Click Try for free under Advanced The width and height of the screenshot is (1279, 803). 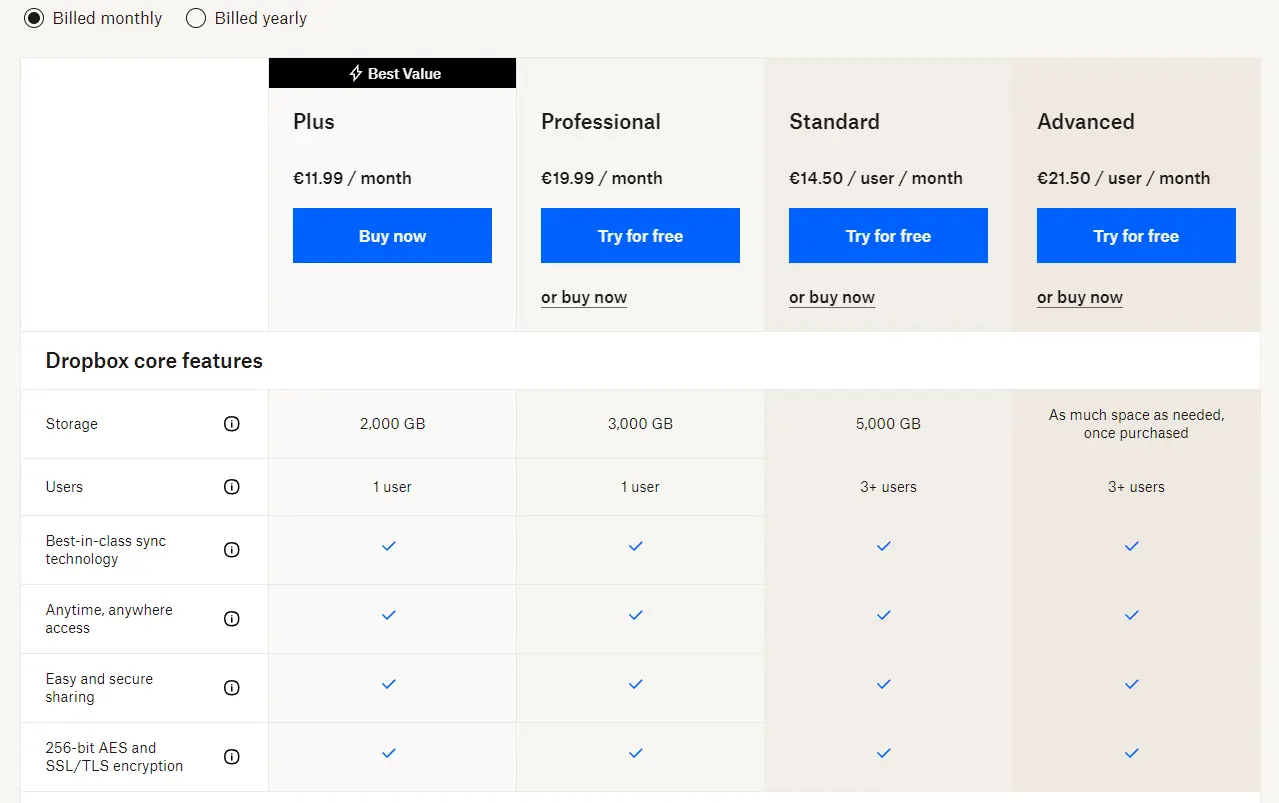tap(1136, 236)
